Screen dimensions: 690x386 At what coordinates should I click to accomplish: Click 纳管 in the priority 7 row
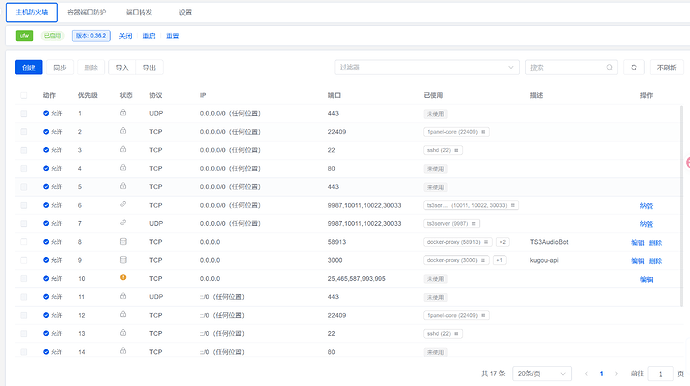pos(646,224)
